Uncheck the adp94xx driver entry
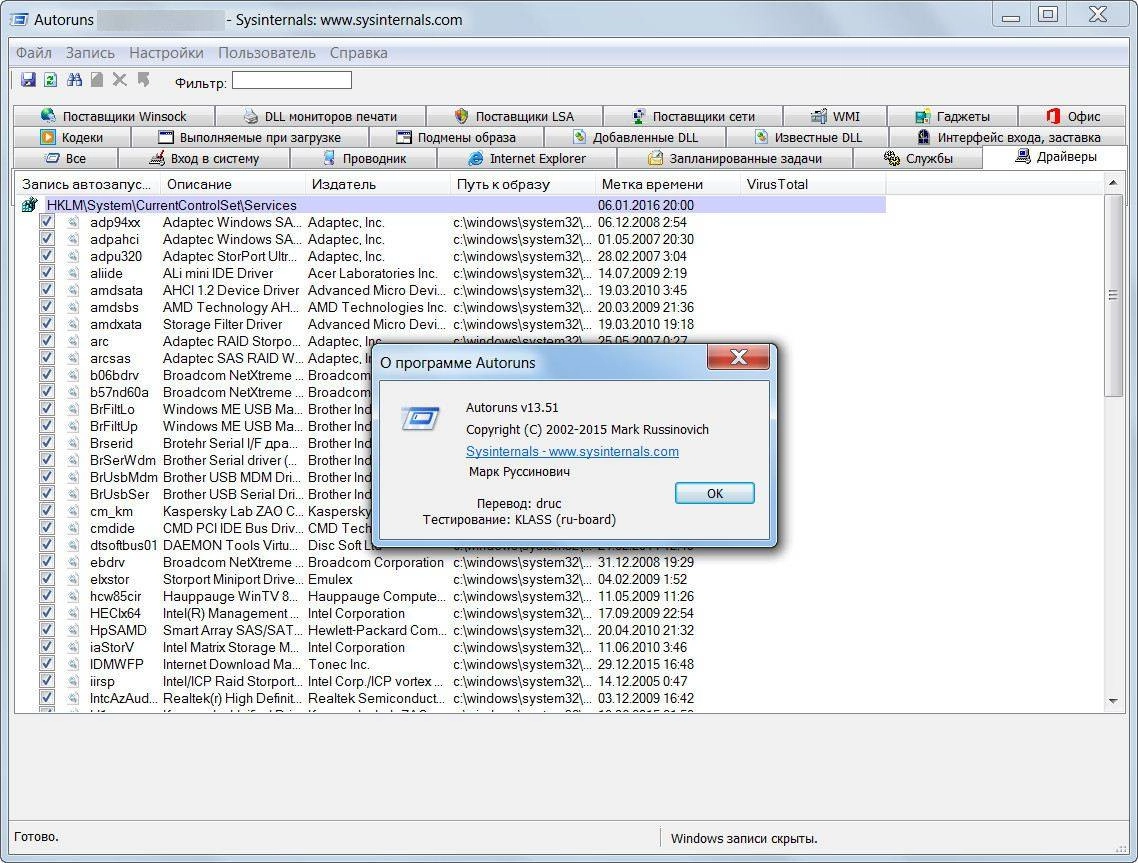Image resolution: width=1138 pixels, height=863 pixels. tap(46, 222)
